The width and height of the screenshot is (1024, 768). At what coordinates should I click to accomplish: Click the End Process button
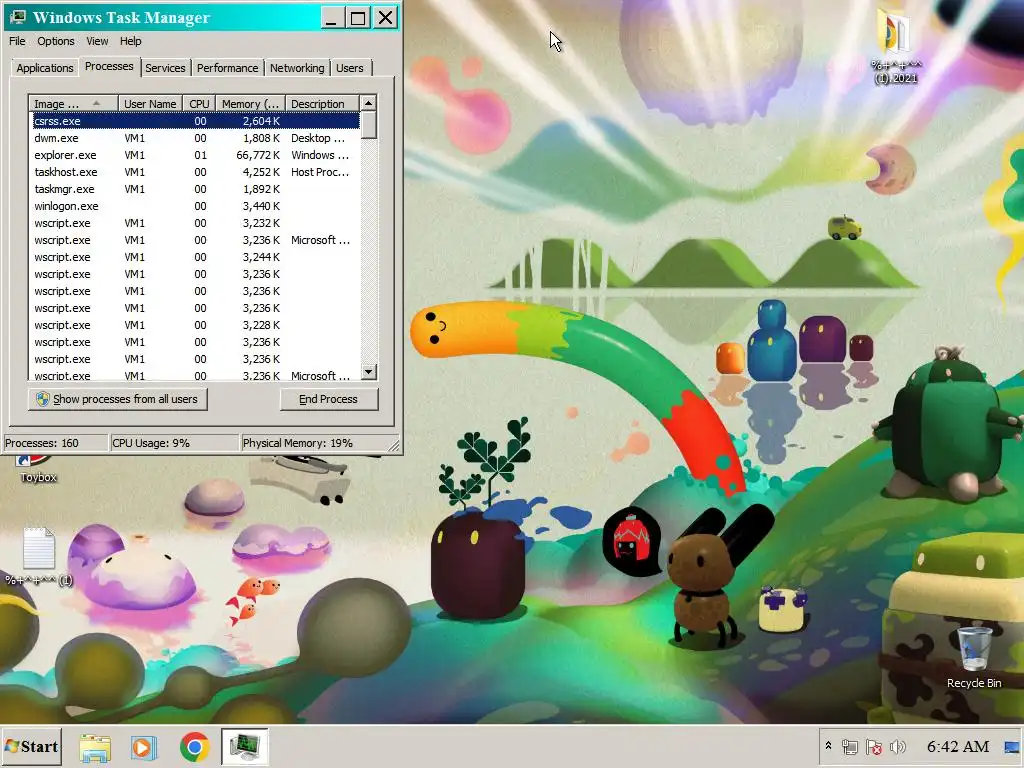[328, 399]
